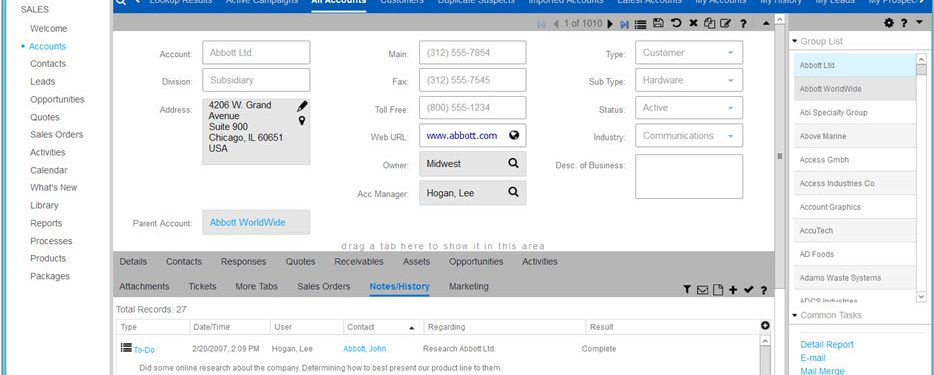Open Reports in the Sales navigation
The image size is (934, 375).
(46, 223)
